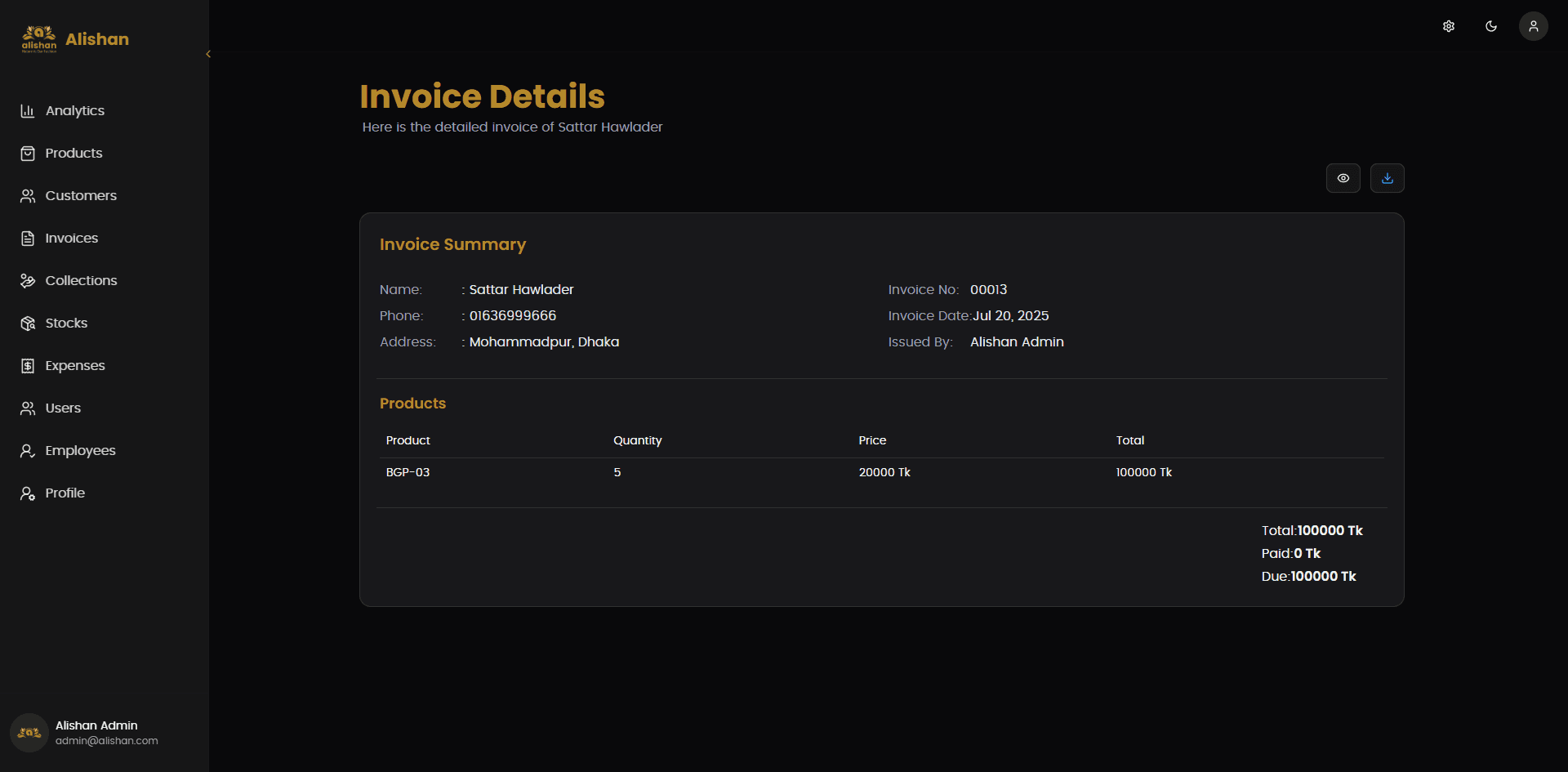Click the Expenses receipt icon
Image resolution: width=1568 pixels, height=772 pixels.
pyautogui.click(x=28, y=366)
